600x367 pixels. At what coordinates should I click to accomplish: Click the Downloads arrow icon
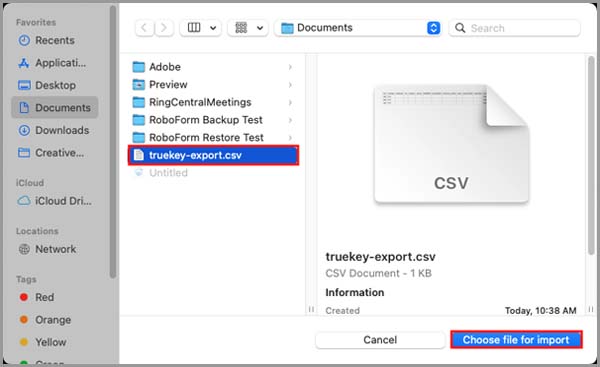pos(24,130)
